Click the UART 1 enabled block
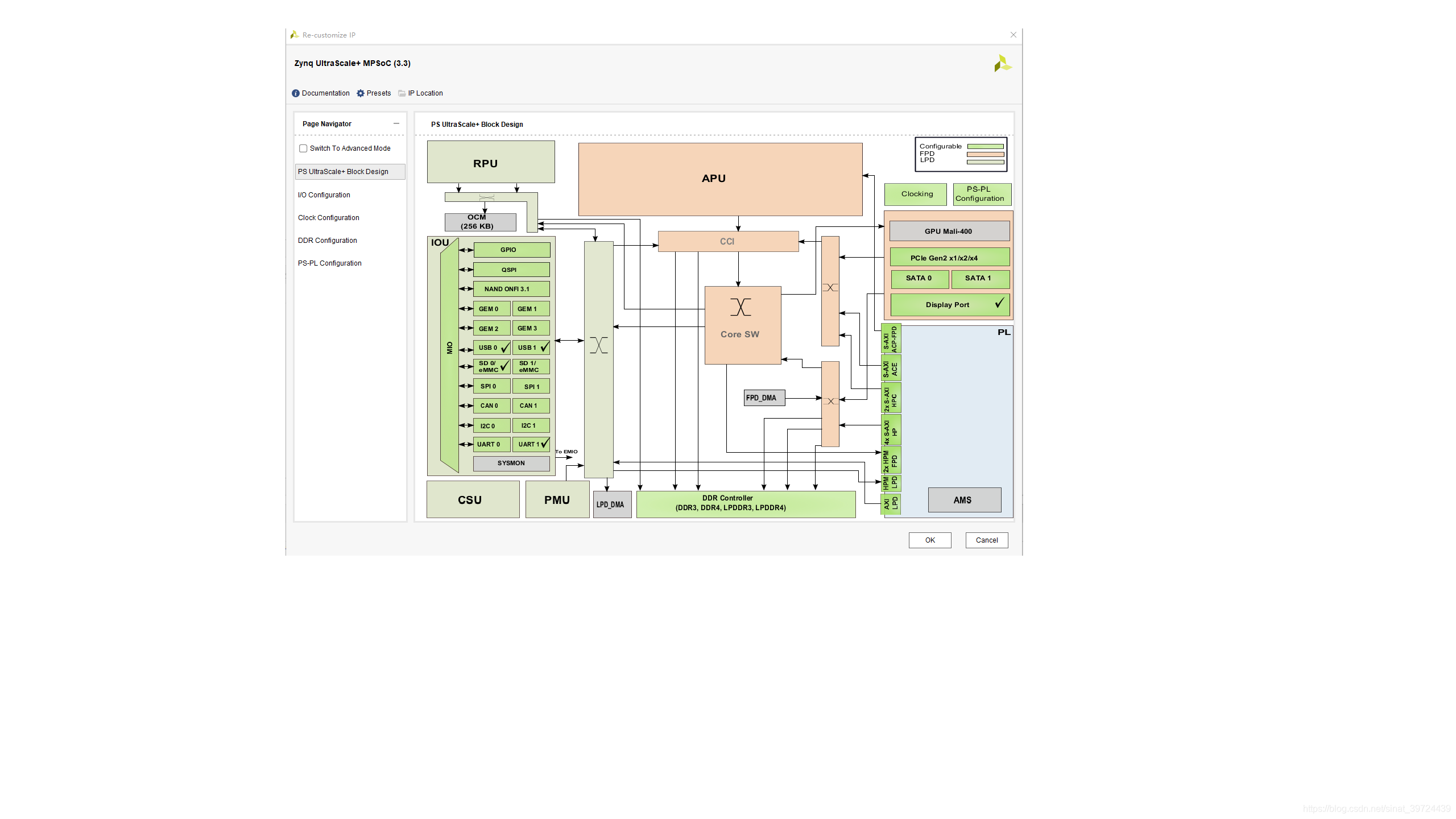Screen dimensions: 1456x819 click(x=531, y=444)
